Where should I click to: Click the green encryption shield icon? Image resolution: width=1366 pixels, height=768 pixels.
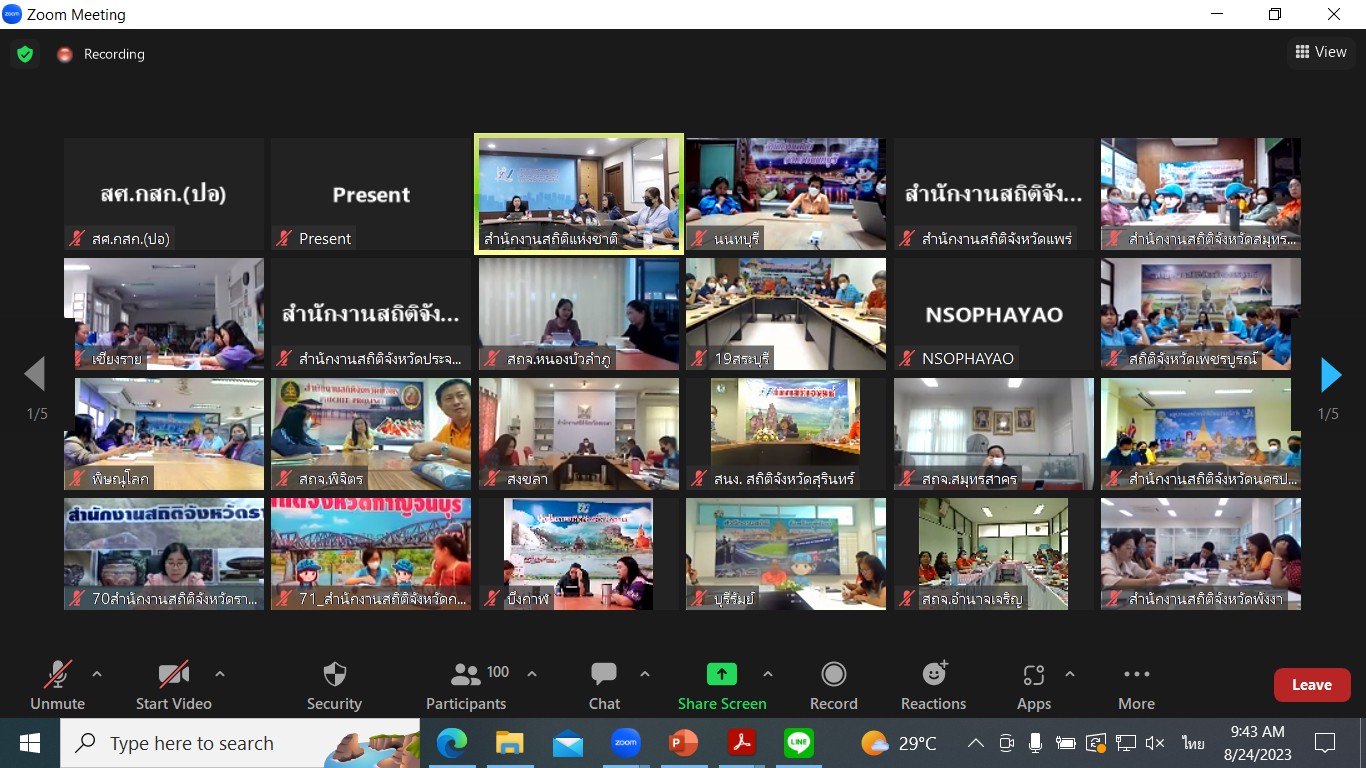(25, 54)
